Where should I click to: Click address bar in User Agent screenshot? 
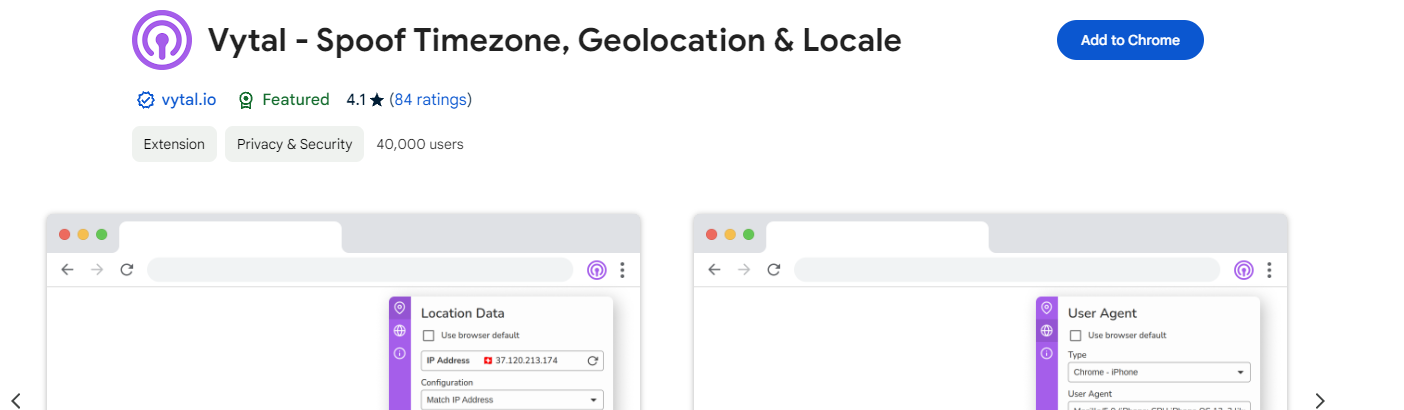(x=1007, y=270)
